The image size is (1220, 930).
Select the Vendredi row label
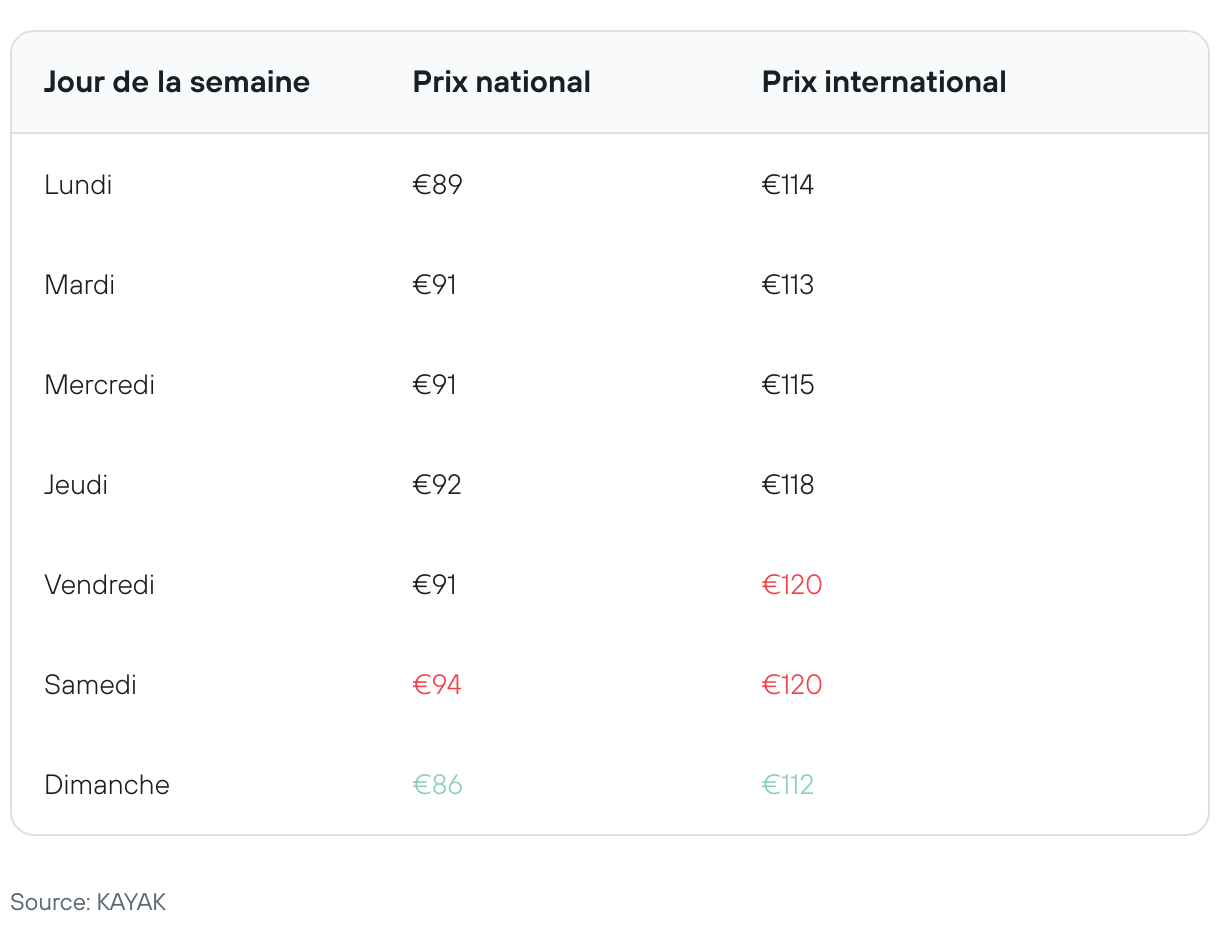point(100,585)
